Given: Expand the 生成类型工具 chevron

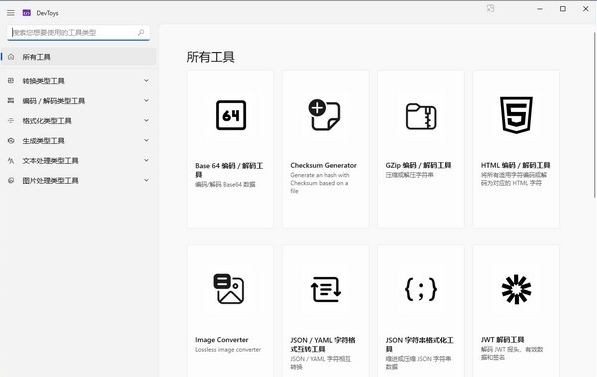Looking at the screenshot, I should (146, 141).
